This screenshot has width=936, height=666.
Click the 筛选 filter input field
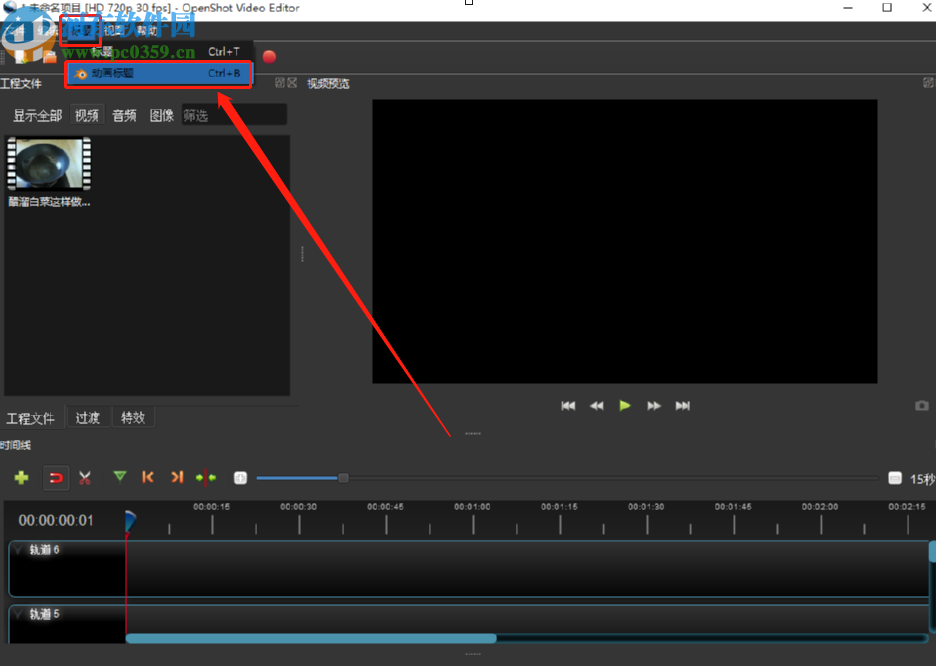234,115
